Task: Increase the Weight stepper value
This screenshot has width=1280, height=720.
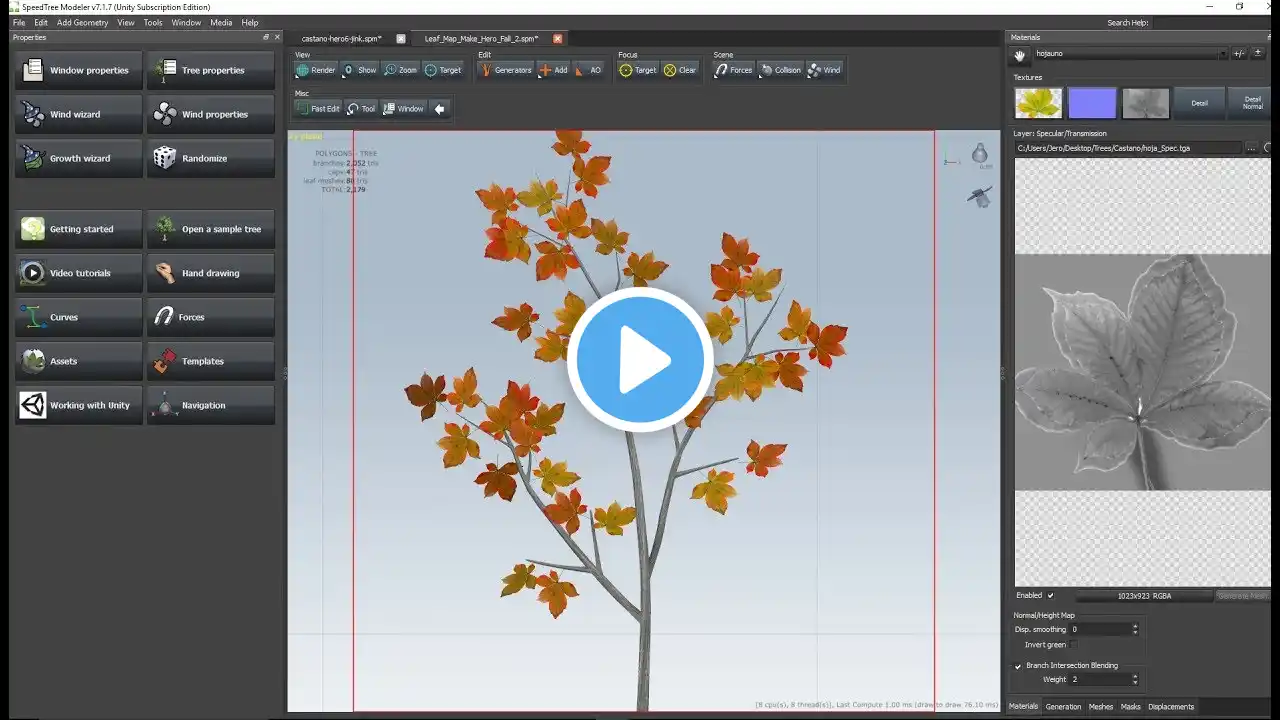Action: (x=1135, y=676)
